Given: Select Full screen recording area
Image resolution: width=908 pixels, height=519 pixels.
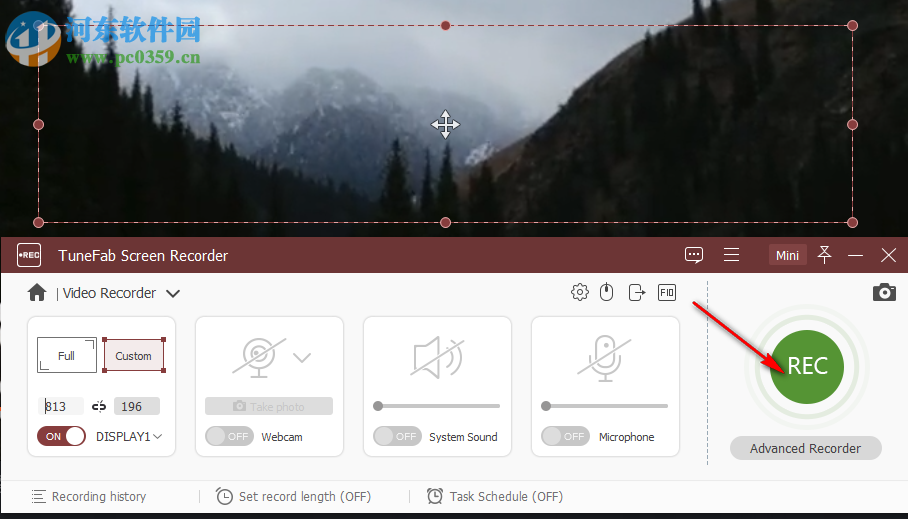Looking at the screenshot, I should click(67, 355).
